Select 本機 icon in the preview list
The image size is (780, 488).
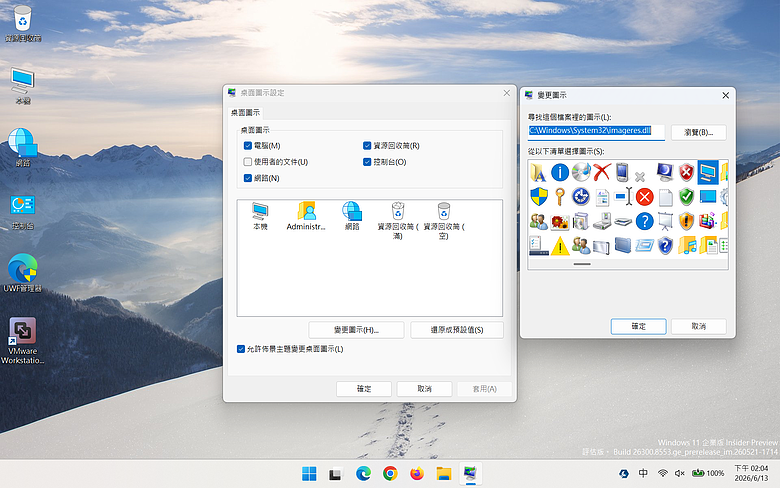260,216
